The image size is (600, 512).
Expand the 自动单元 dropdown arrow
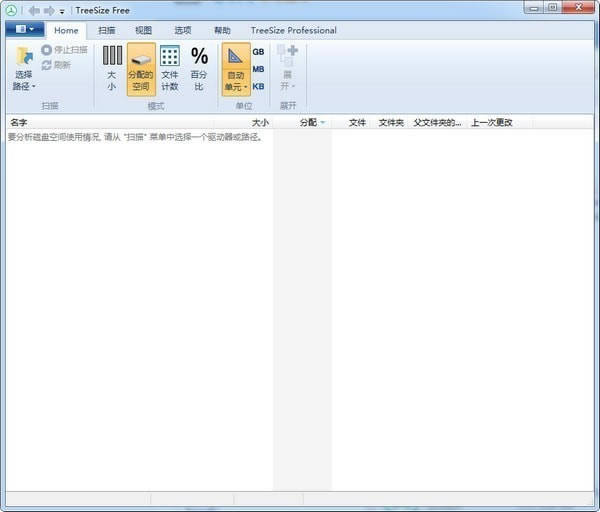pyautogui.click(x=246, y=87)
